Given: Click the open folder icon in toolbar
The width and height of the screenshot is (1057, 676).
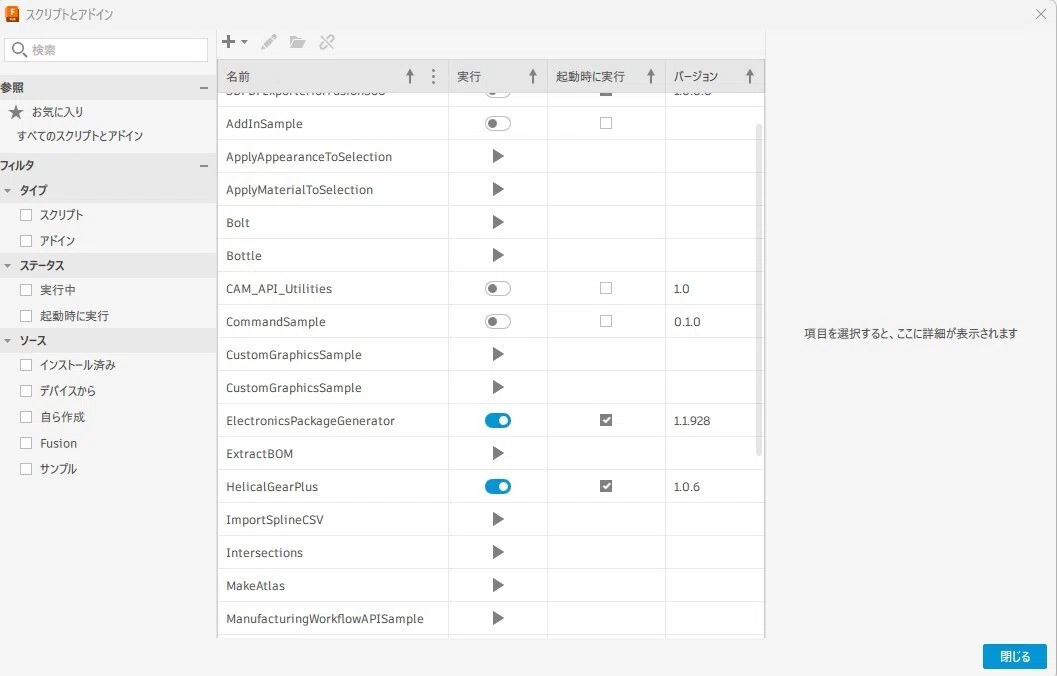Looking at the screenshot, I should pos(297,42).
